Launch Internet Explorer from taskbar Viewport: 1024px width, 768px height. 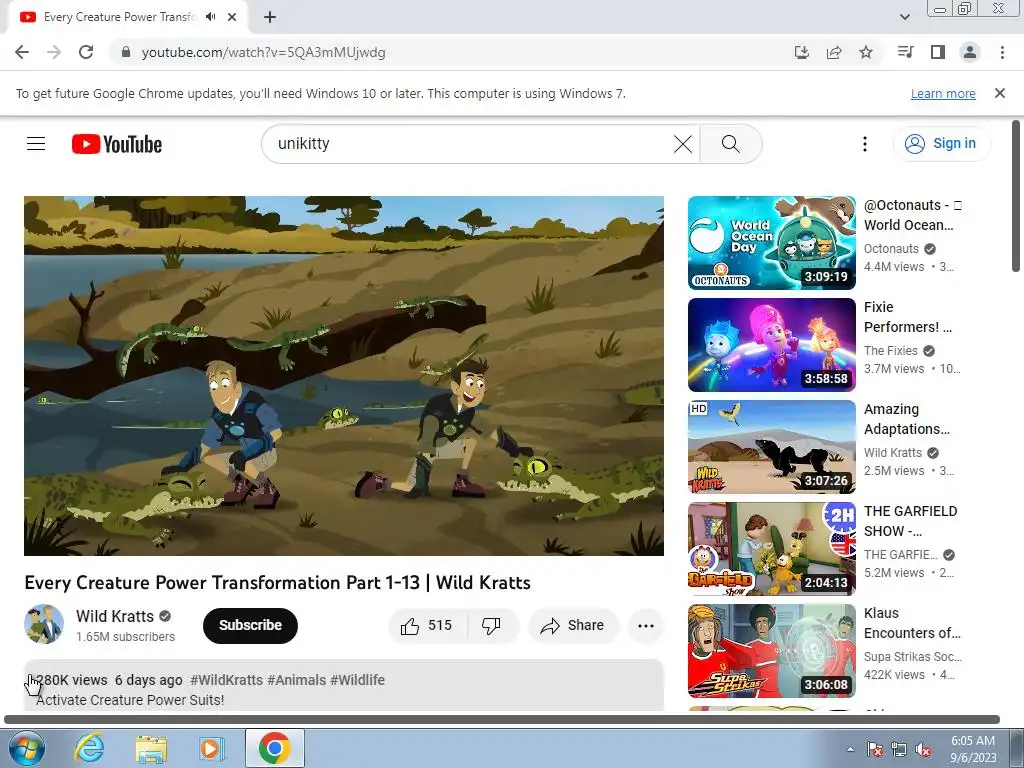[x=89, y=748]
